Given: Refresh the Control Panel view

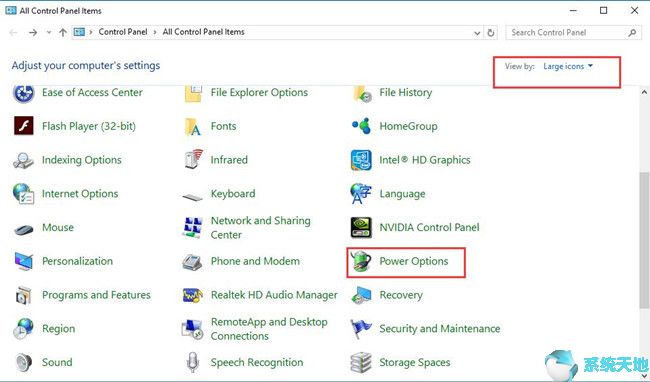Looking at the screenshot, I should [491, 33].
